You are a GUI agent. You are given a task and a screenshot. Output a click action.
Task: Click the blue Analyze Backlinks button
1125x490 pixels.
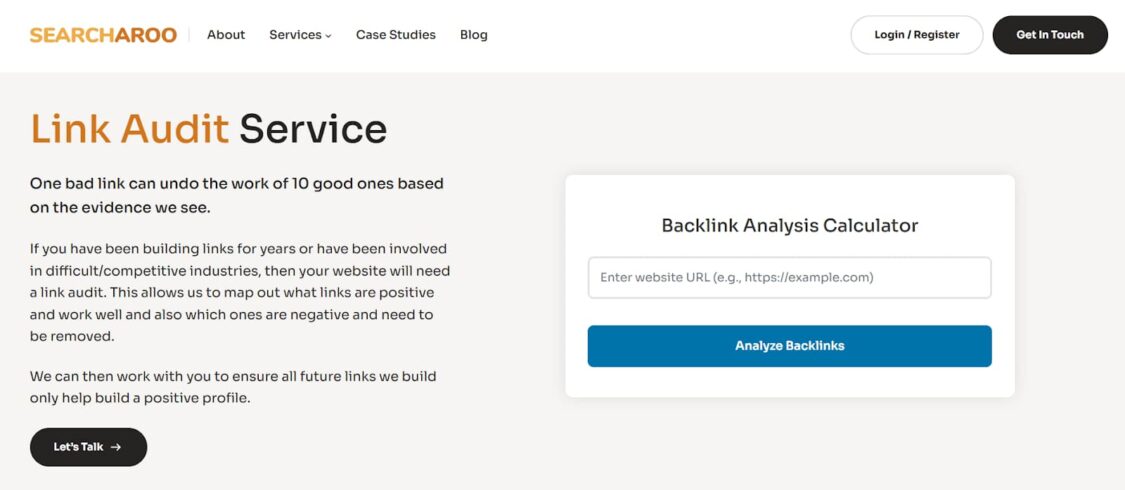coord(789,346)
